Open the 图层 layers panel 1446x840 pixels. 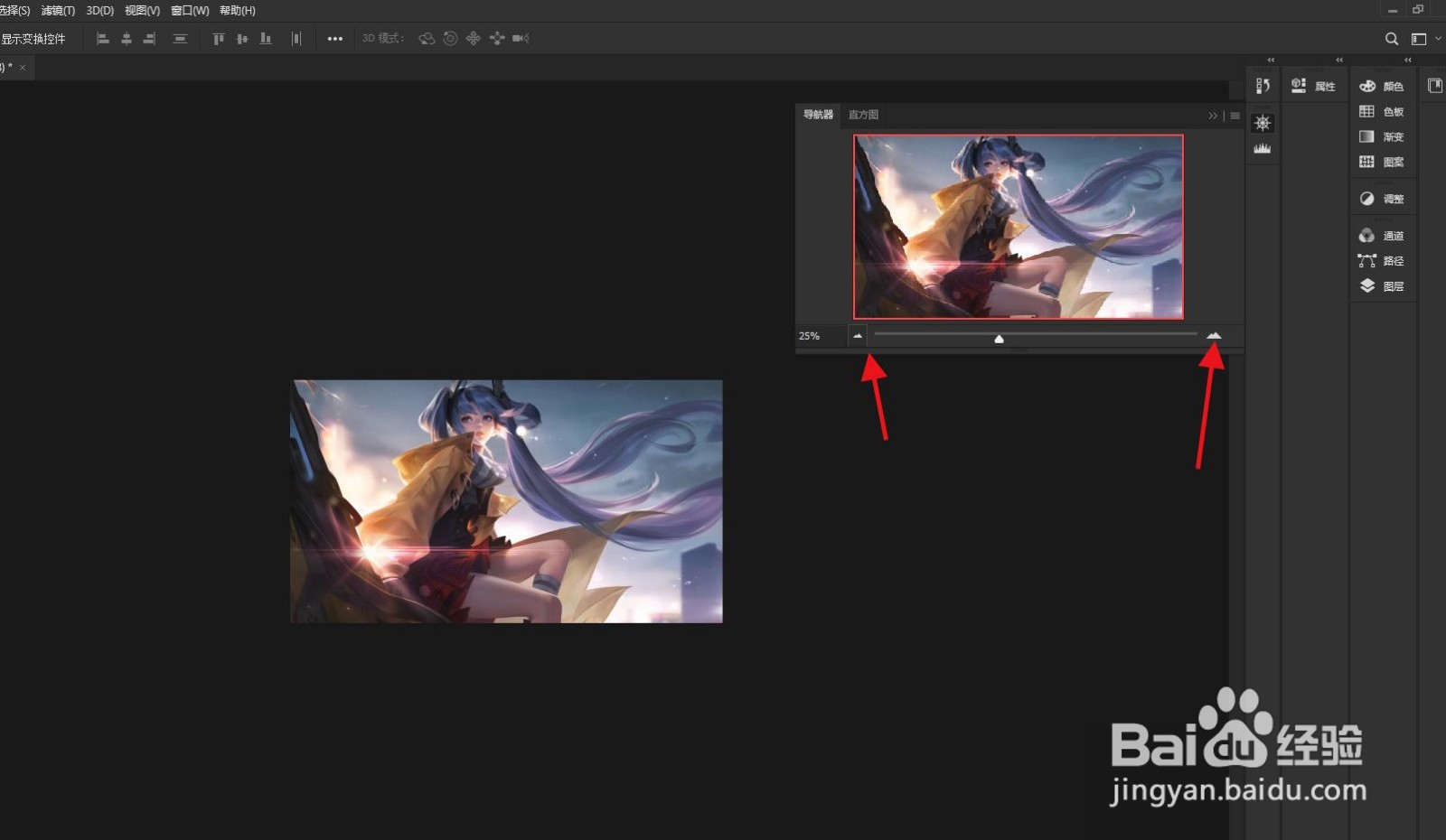pos(1382,286)
